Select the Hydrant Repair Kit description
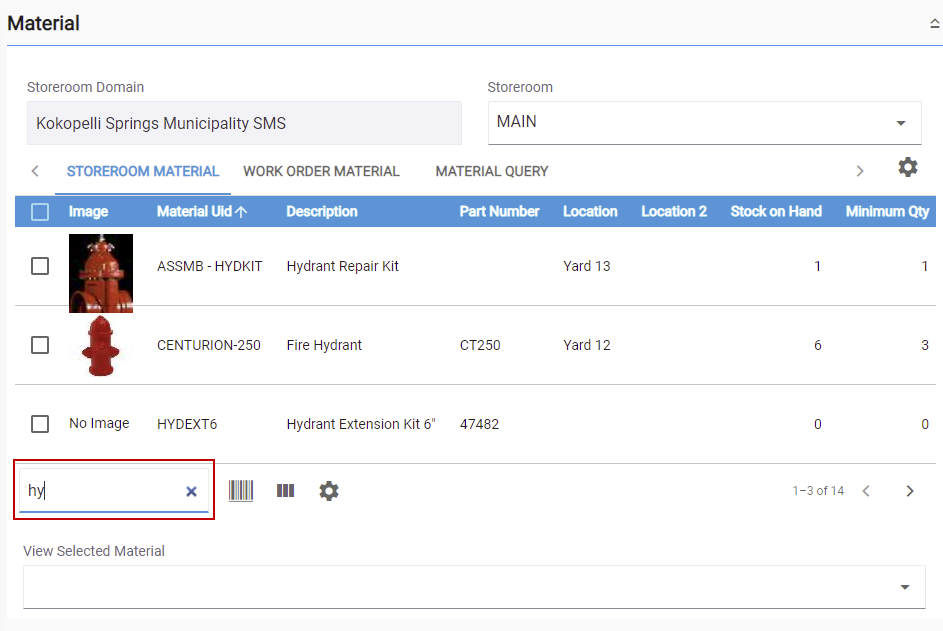This screenshot has height=631, width=943. (x=342, y=266)
